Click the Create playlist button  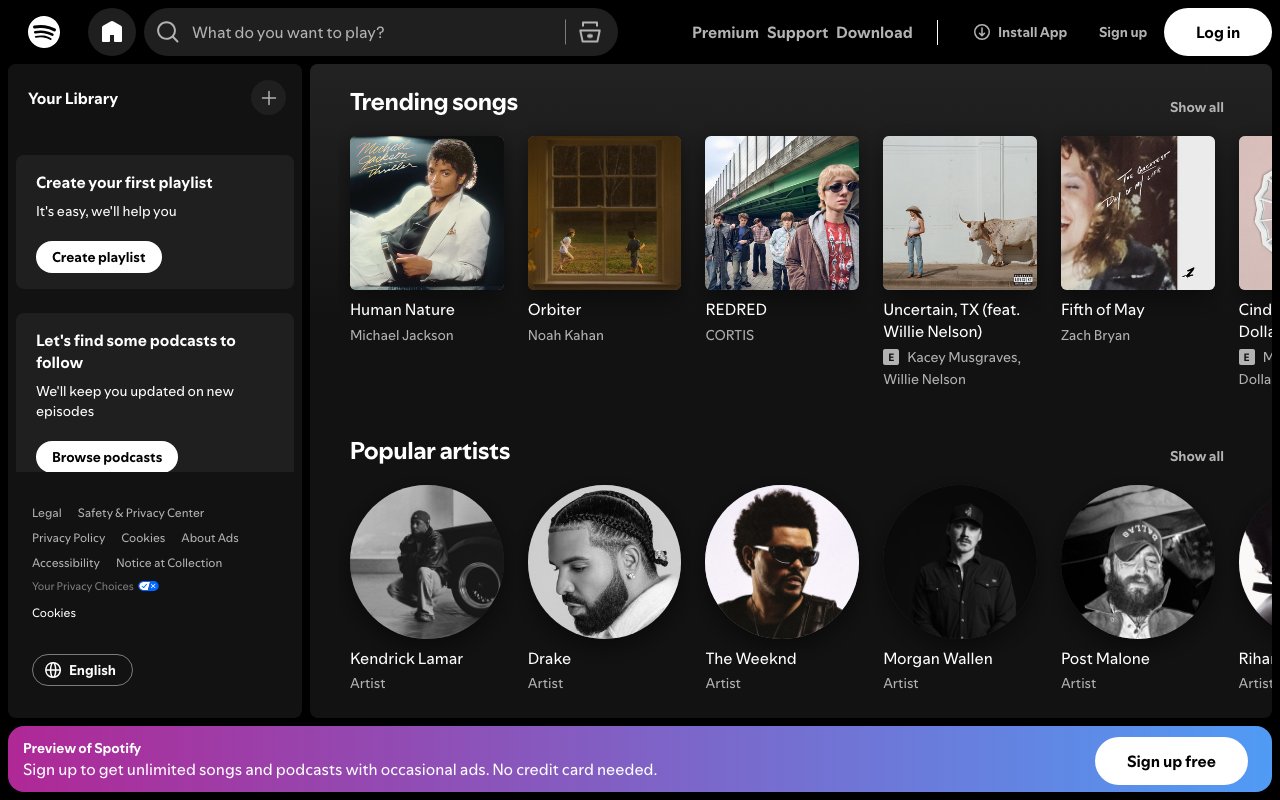coord(99,257)
